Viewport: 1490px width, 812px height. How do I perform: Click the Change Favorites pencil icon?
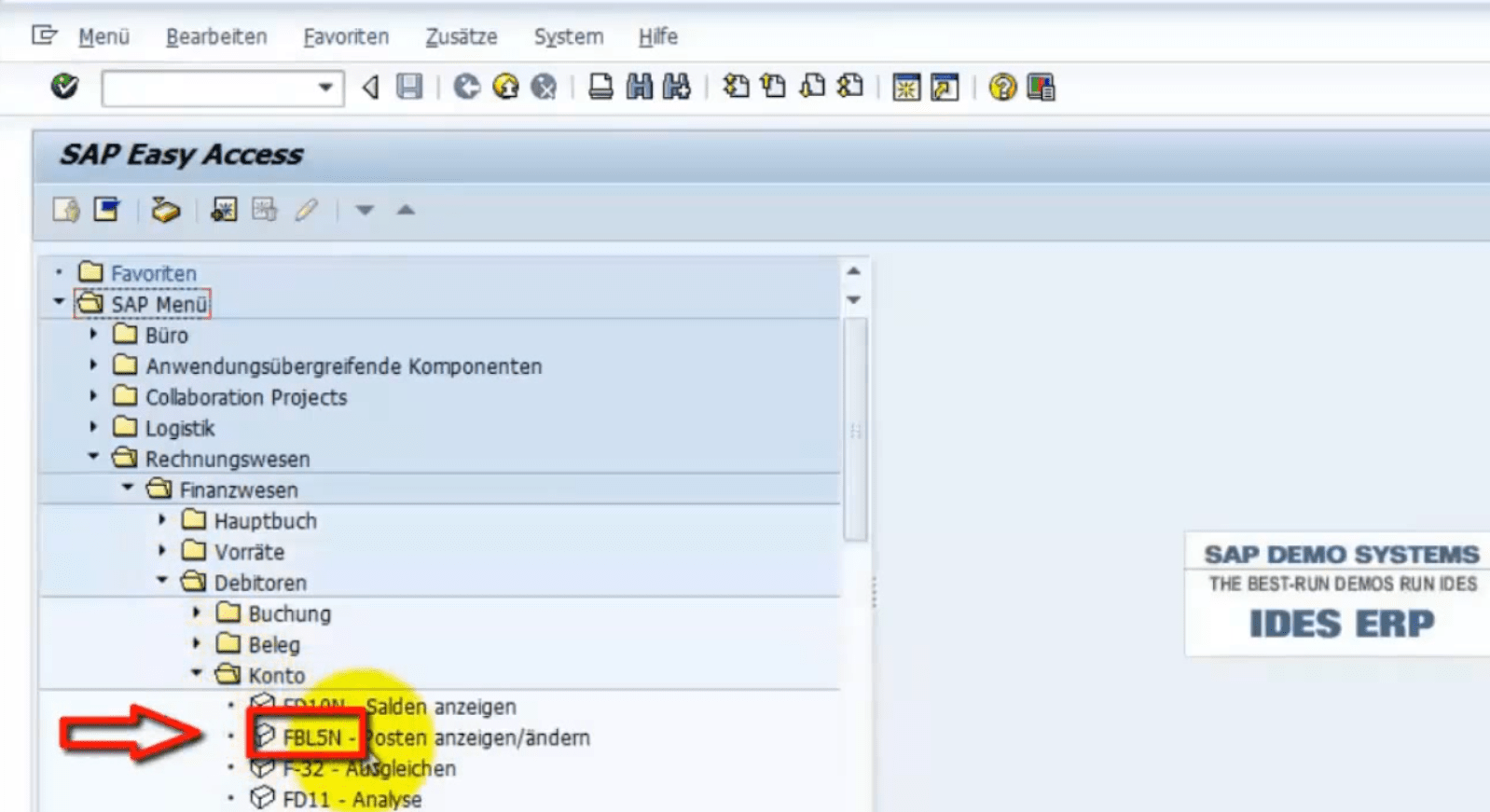[x=307, y=210]
